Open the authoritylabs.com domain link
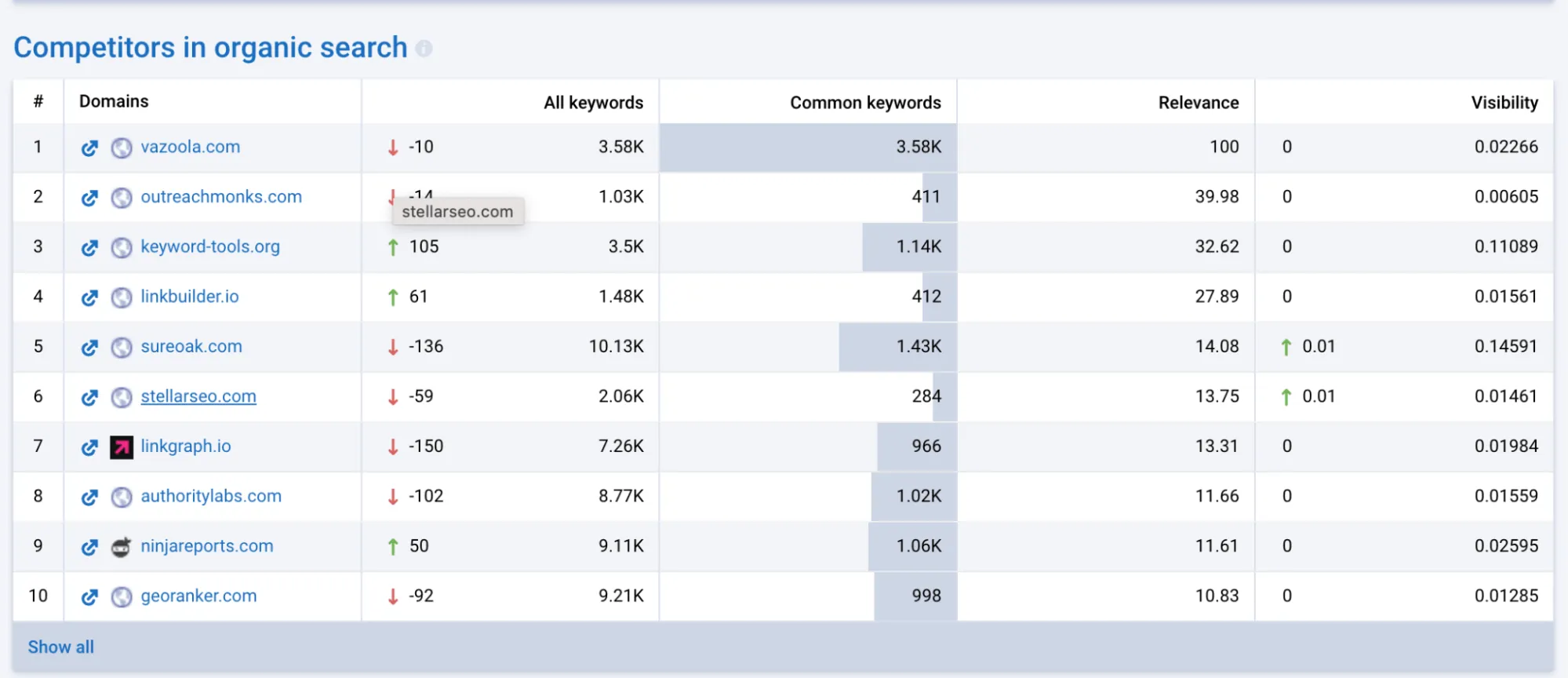Screen dimensions: 1568x678 211,496
